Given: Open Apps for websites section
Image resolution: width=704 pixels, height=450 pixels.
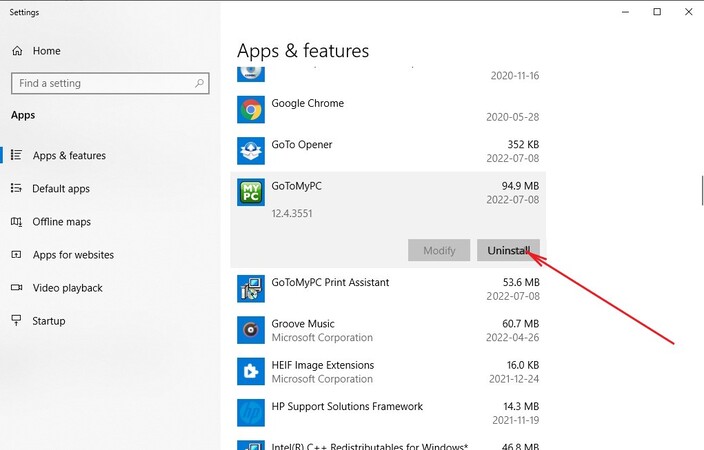Looking at the screenshot, I should coord(73,255).
